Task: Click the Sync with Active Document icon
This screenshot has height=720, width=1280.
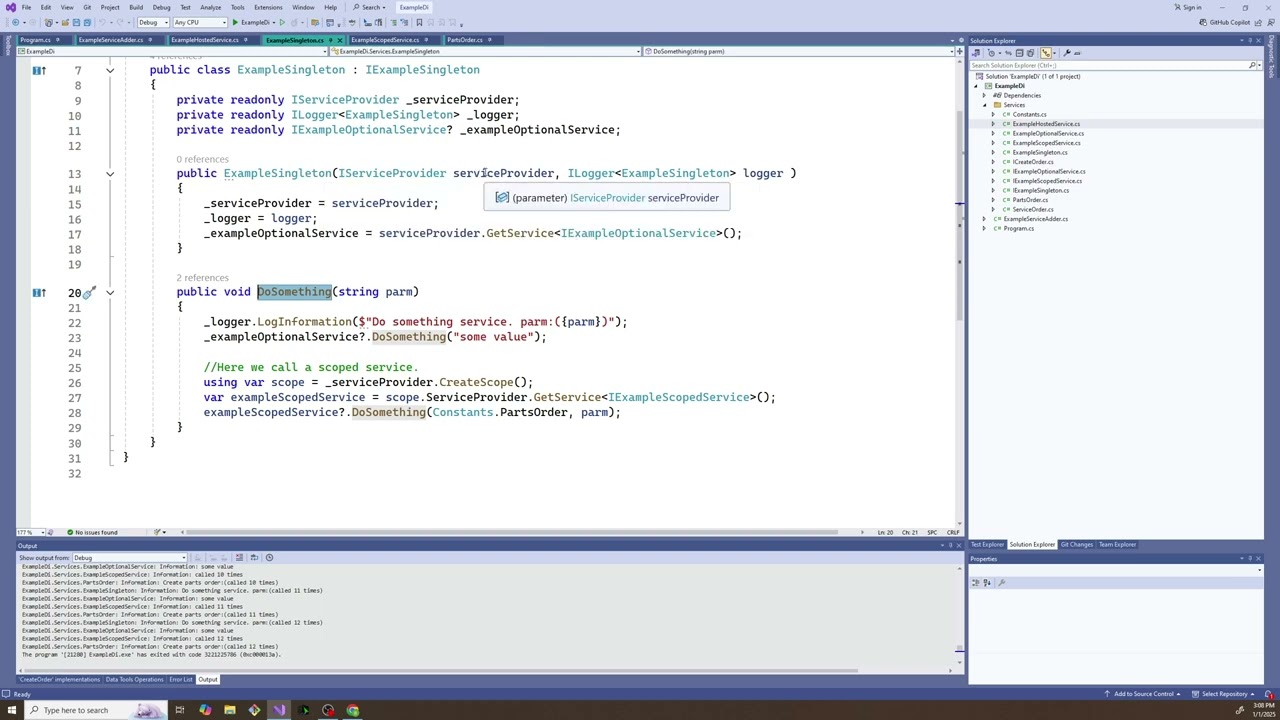Action: [1008, 53]
